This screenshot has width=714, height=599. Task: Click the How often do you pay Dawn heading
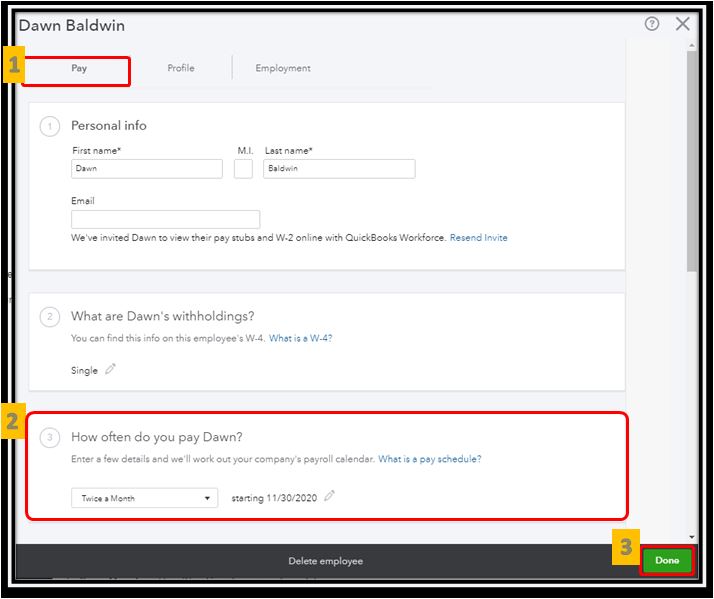click(157, 437)
